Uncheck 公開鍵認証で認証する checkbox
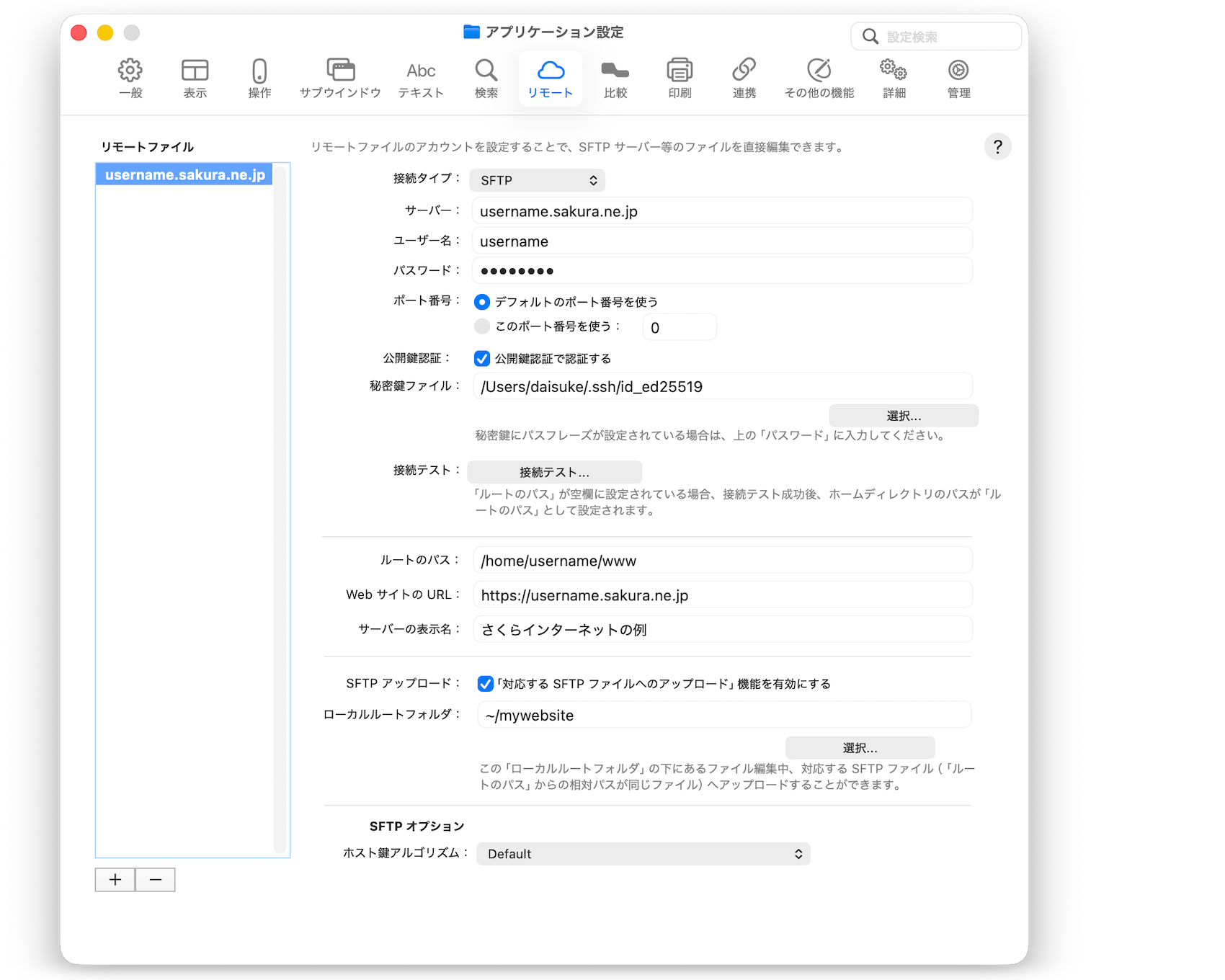1225x980 pixels. click(x=482, y=359)
